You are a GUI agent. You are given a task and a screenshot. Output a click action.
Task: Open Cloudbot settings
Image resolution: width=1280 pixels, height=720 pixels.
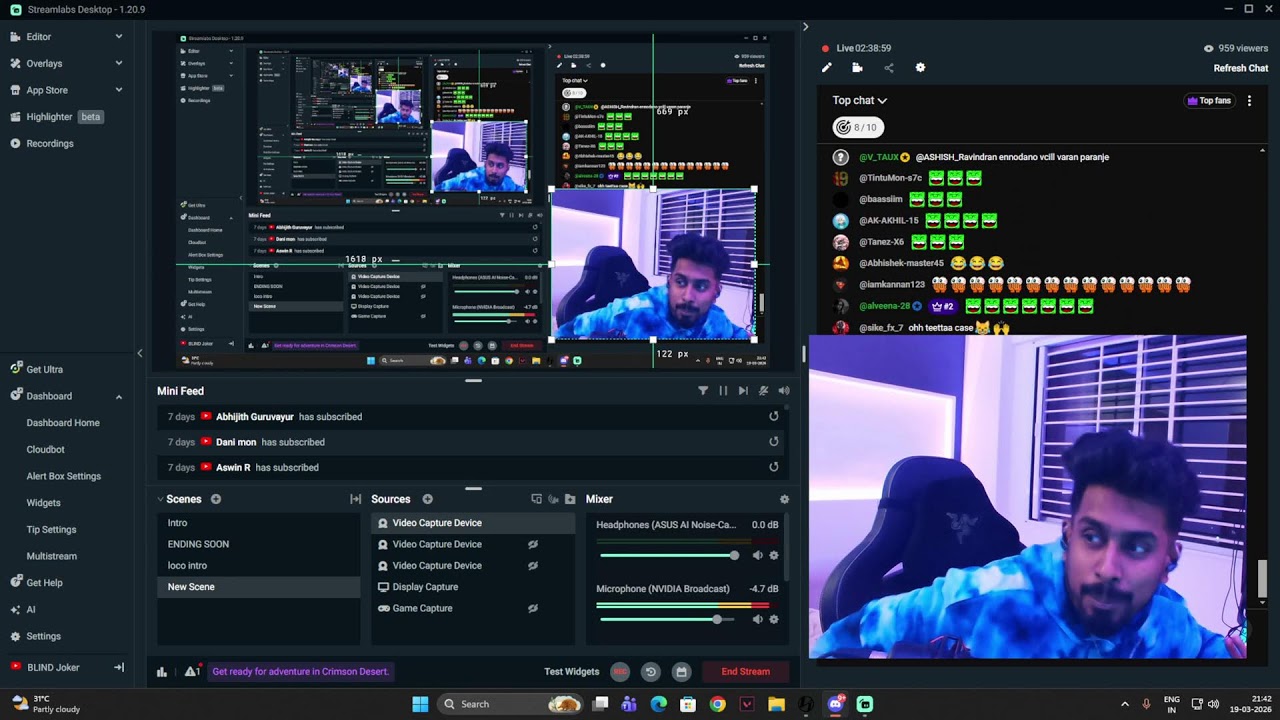click(45, 450)
